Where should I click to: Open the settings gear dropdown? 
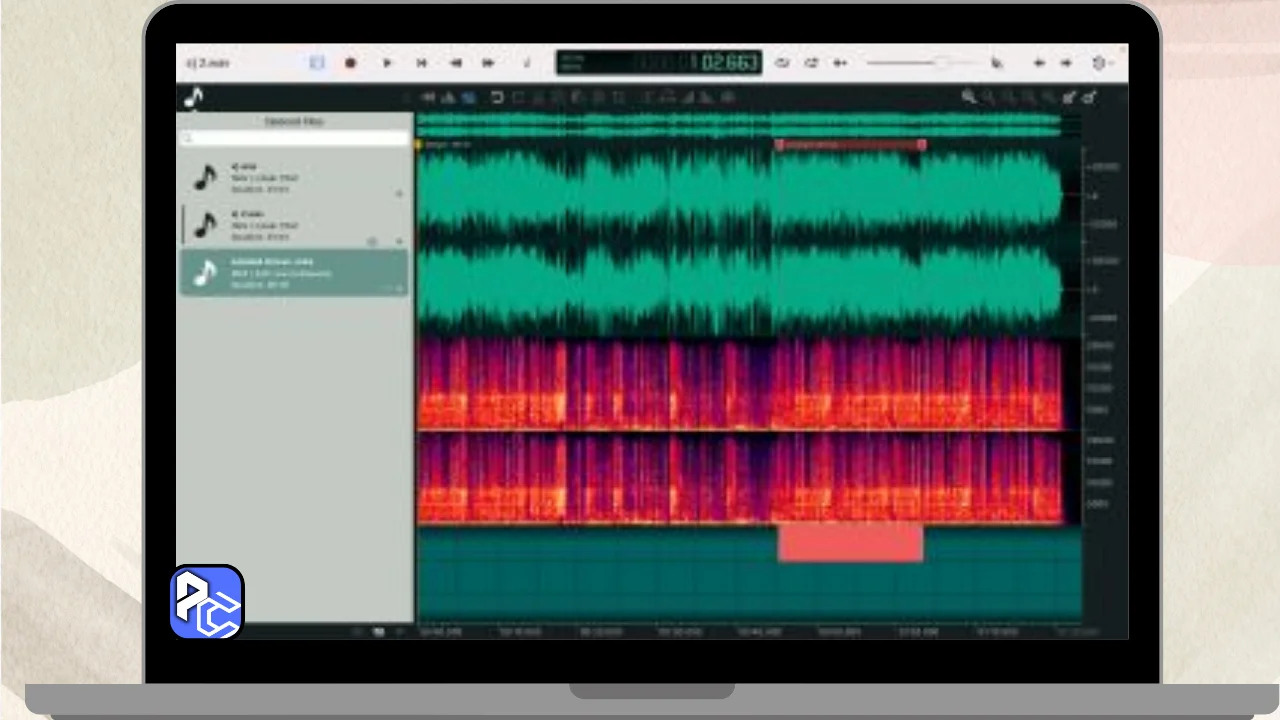[1101, 63]
